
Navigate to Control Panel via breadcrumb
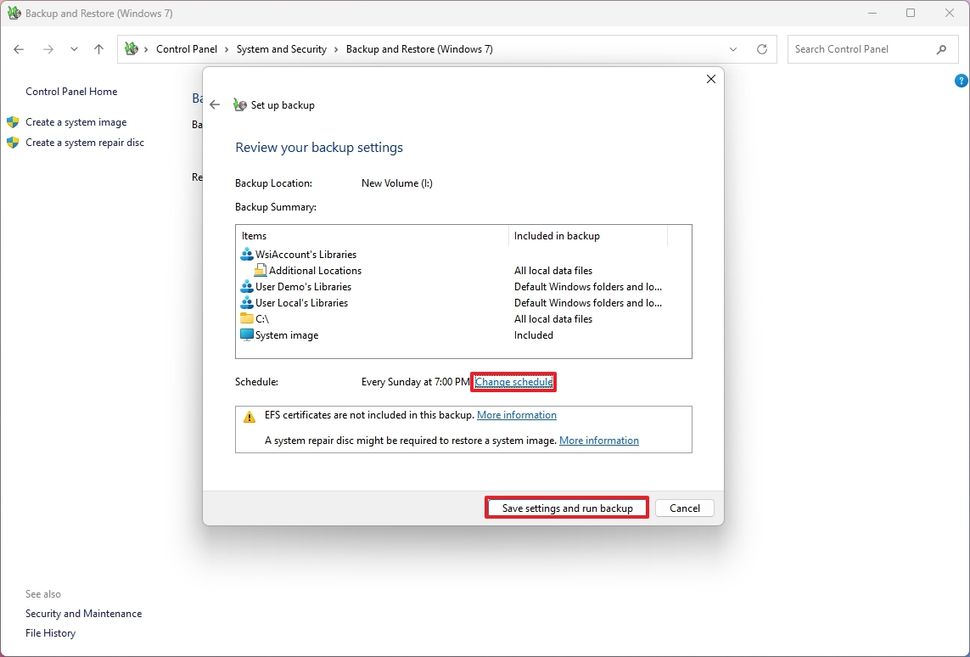(186, 48)
